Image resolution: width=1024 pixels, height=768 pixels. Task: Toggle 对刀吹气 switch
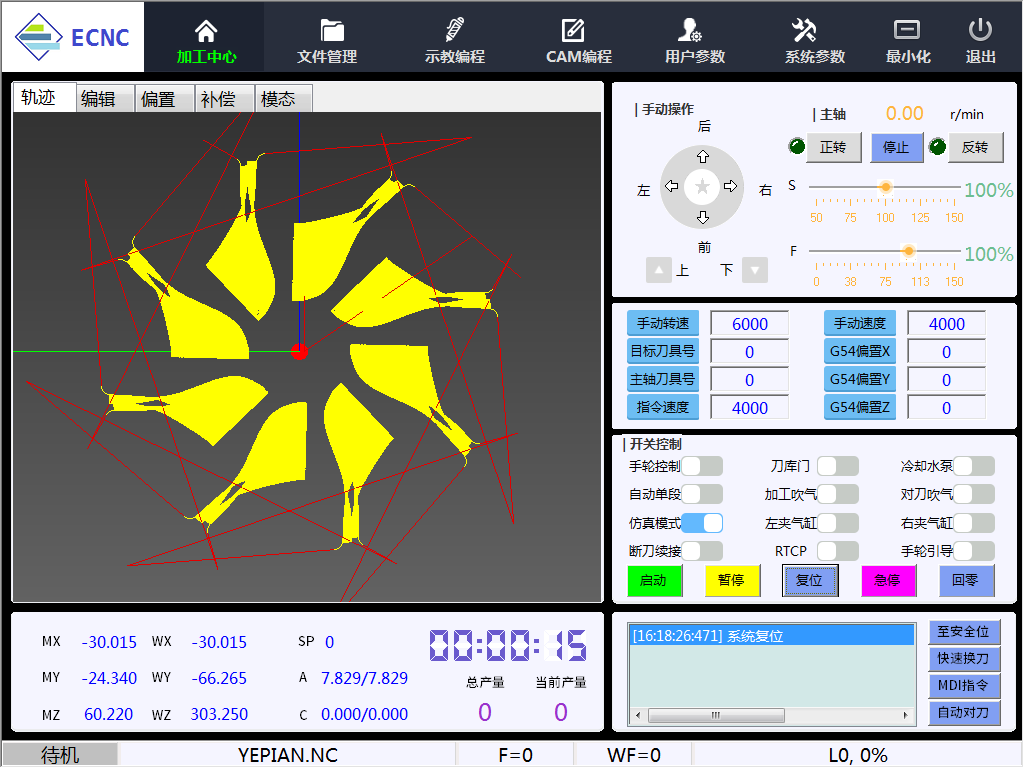[x=974, y=494]
